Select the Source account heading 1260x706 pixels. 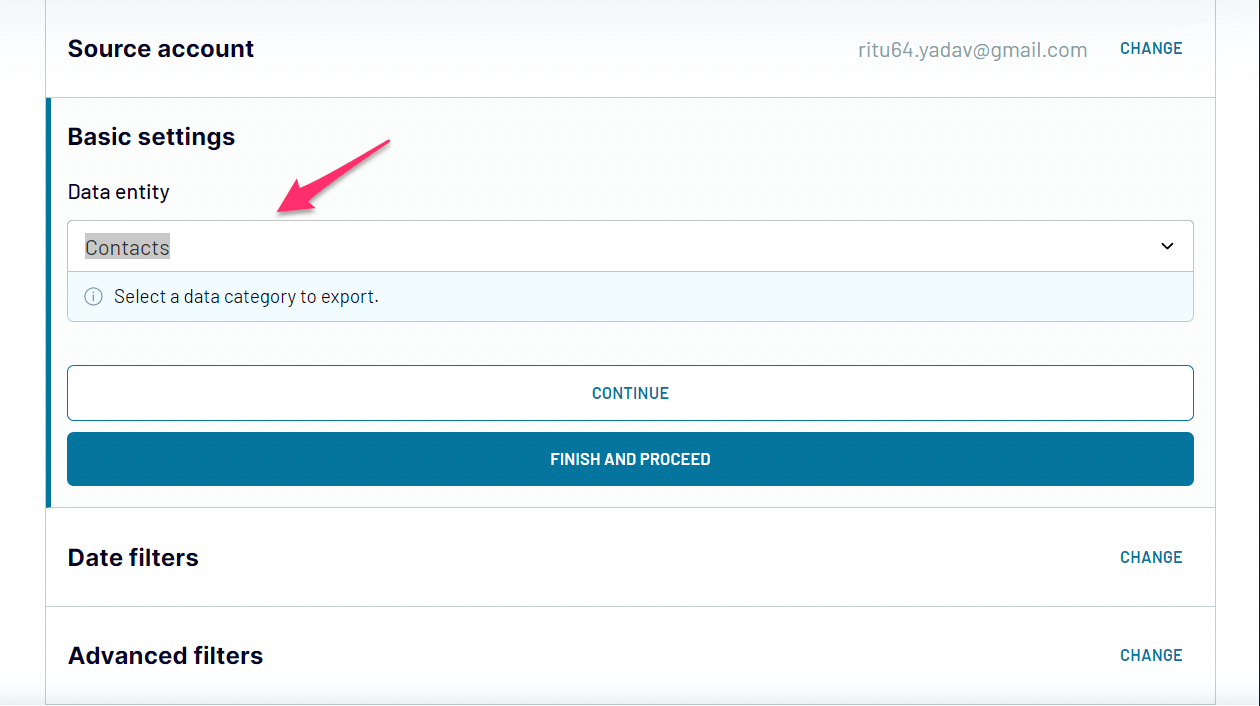tap(161, 49)
